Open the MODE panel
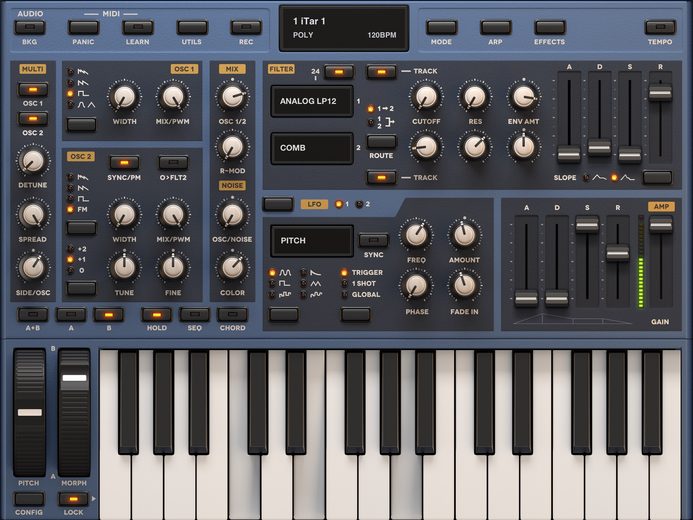 coord(441,27)
